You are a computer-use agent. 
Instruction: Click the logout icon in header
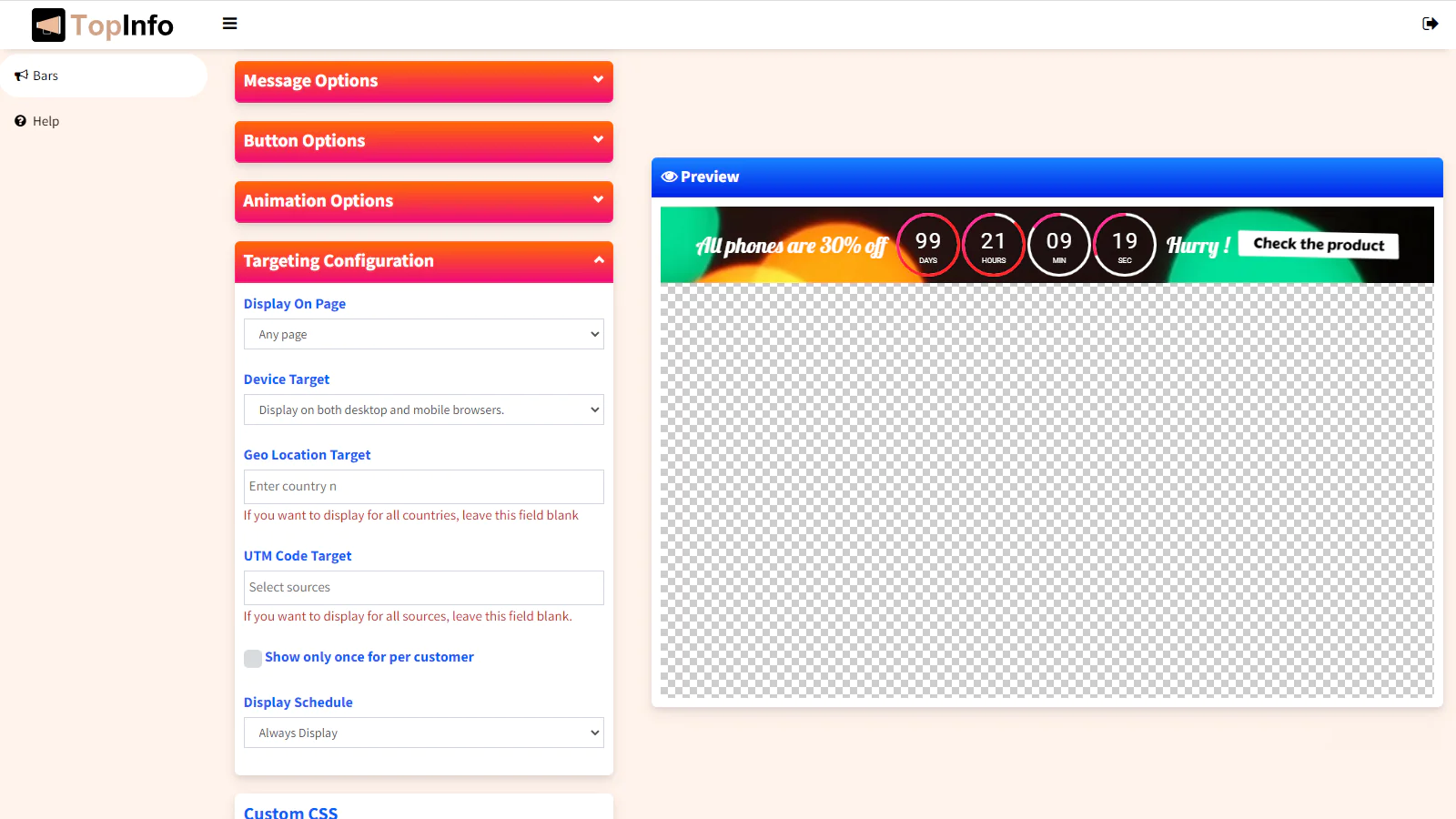(1430, 24)
